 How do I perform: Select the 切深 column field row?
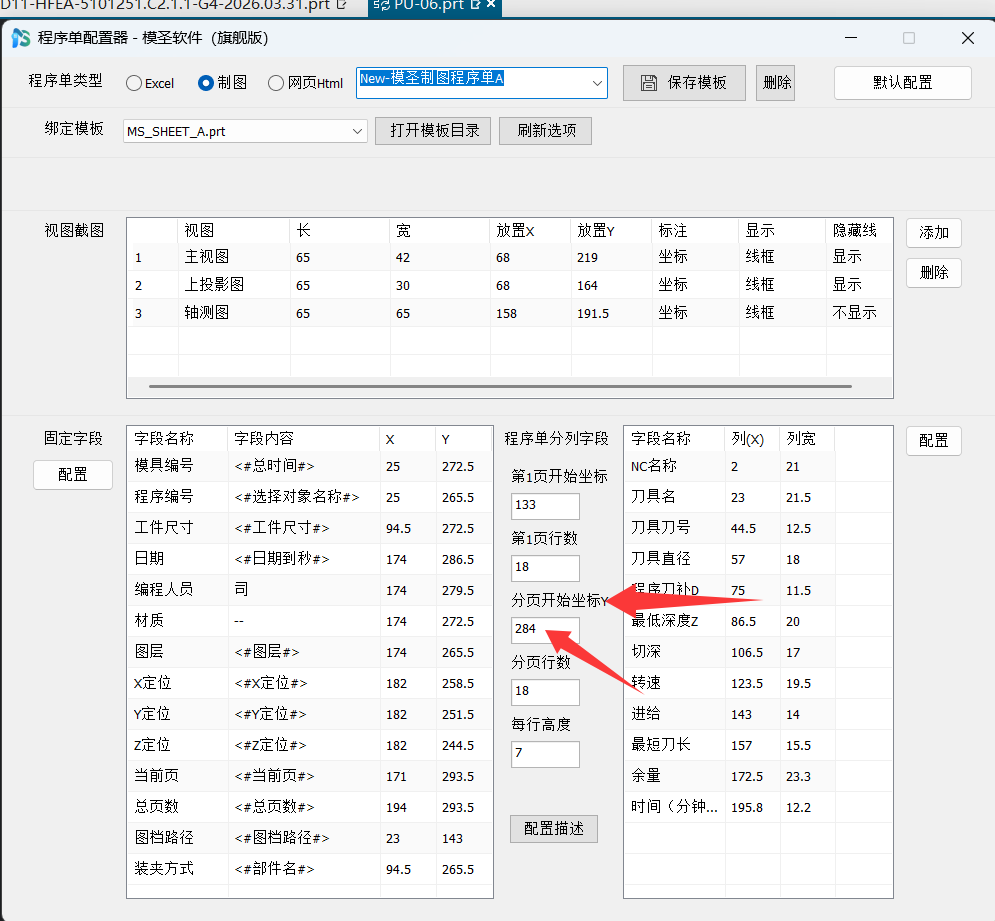click(758, 652)
